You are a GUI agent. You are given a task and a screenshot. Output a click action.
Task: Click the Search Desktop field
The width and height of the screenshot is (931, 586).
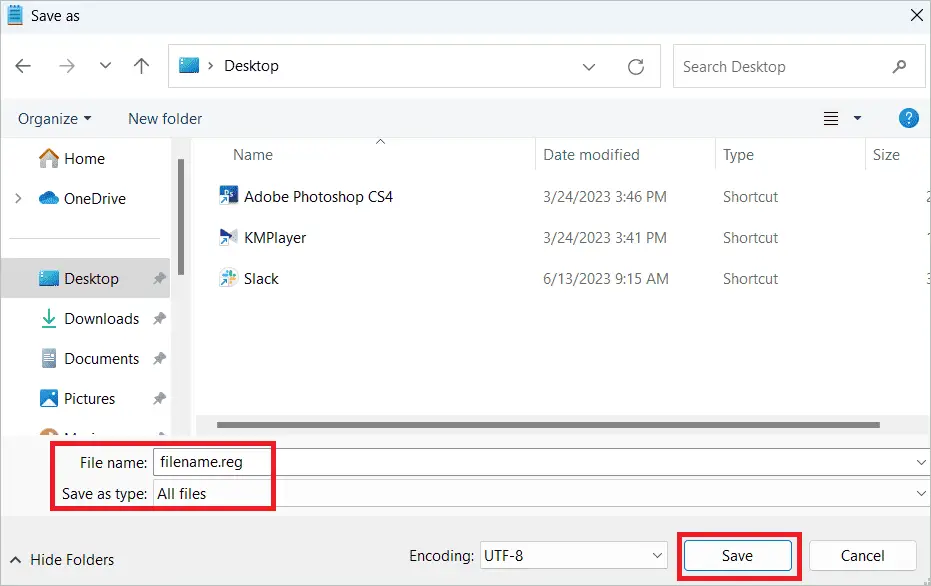780,67
